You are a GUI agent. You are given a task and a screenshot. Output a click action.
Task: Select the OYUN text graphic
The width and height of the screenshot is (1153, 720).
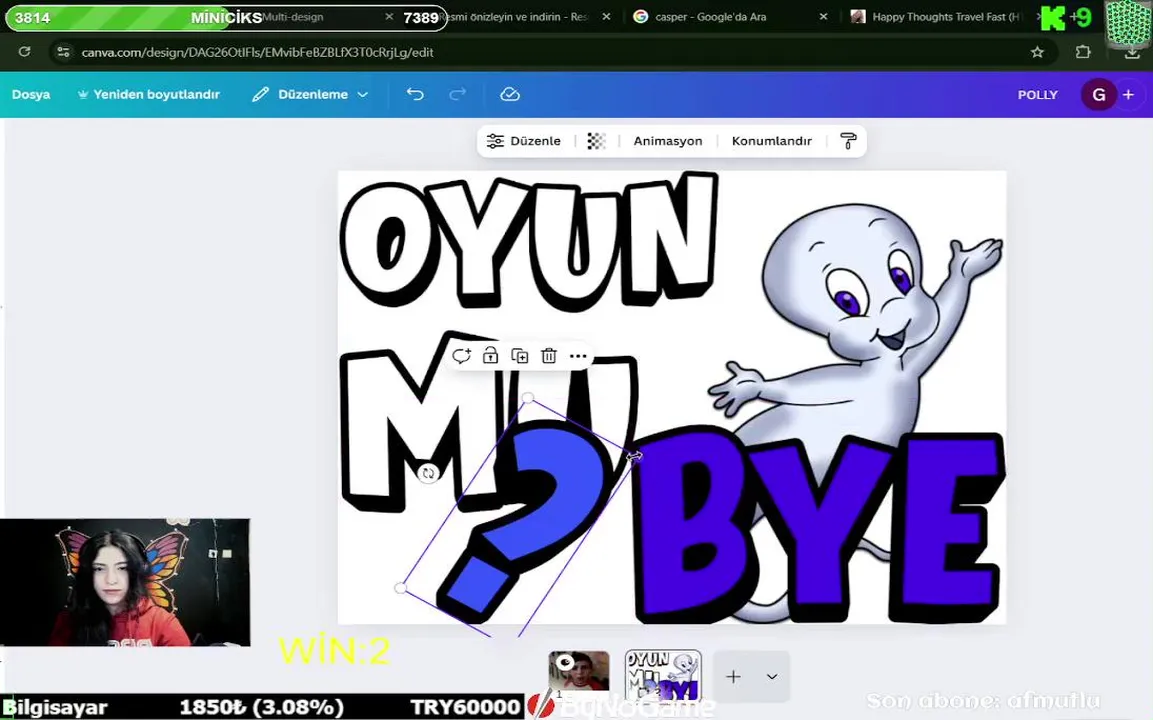529,239
